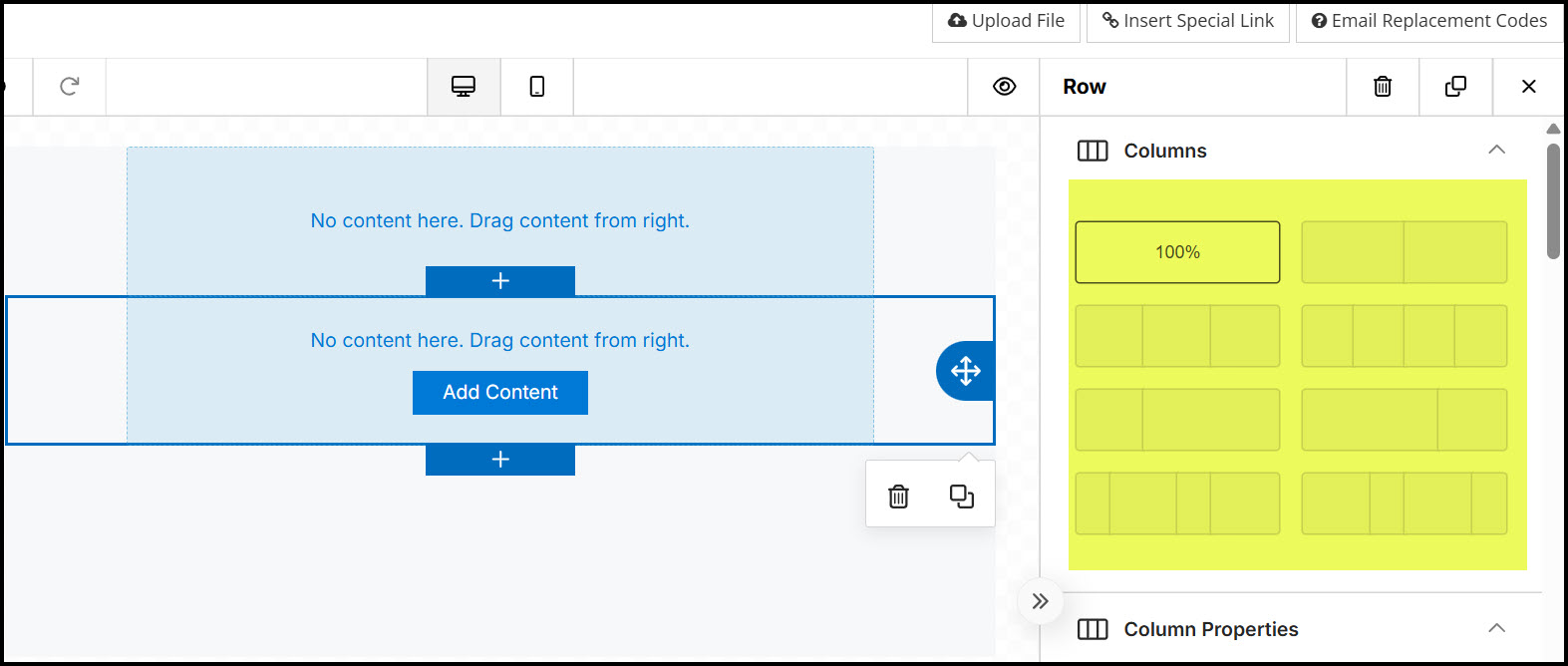Duplicate row with header copy icon
This screenshot has height=666, width=1568.
1455,87
